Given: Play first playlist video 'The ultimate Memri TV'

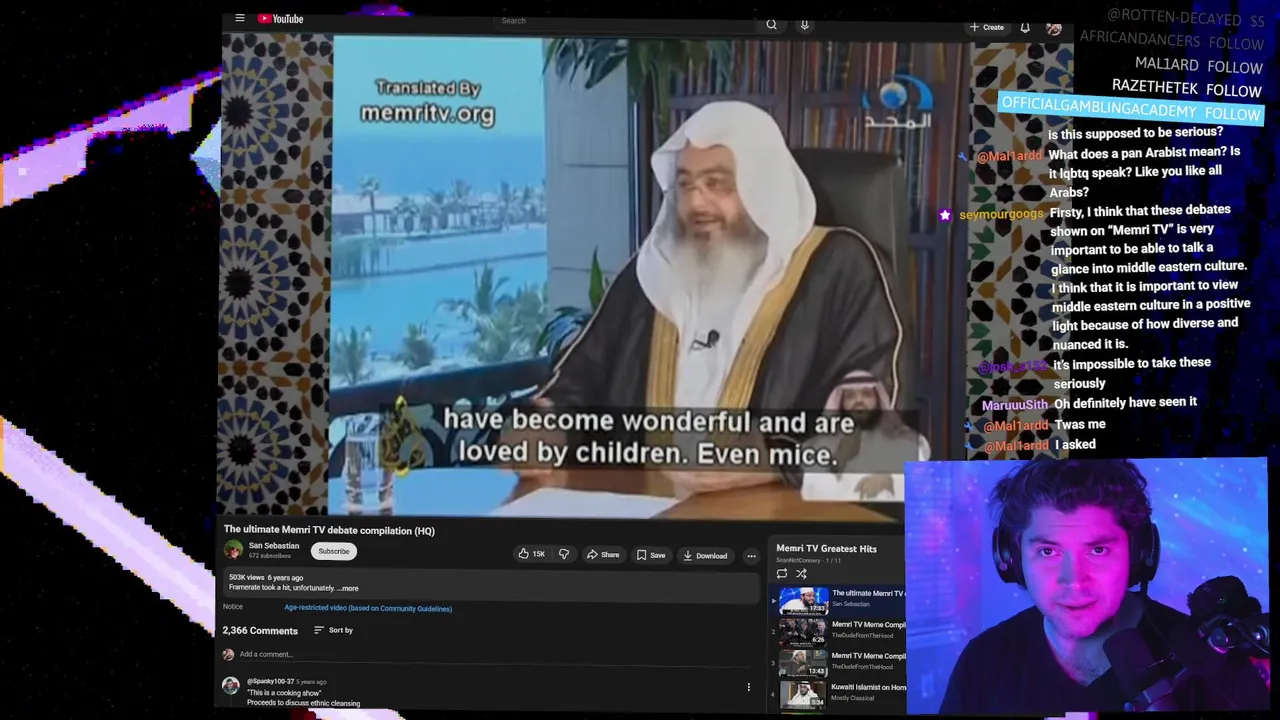Looking at the screenshot, I should click(x=838, y=600).
